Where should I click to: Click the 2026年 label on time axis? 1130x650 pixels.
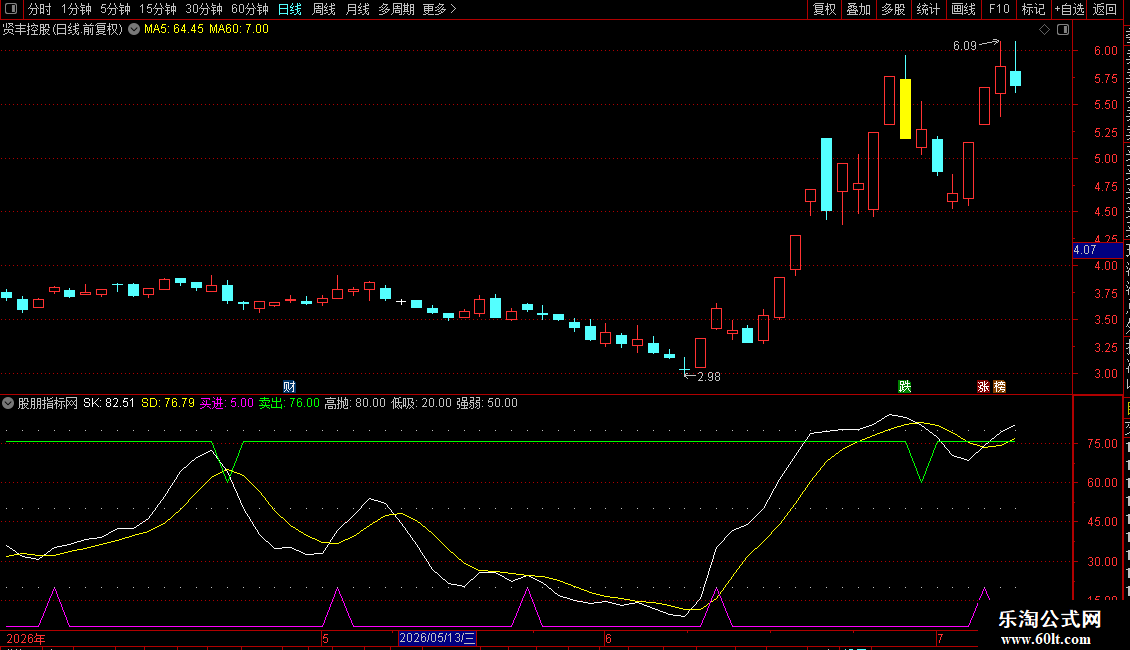pyautogui.click(x=26, y=638)
